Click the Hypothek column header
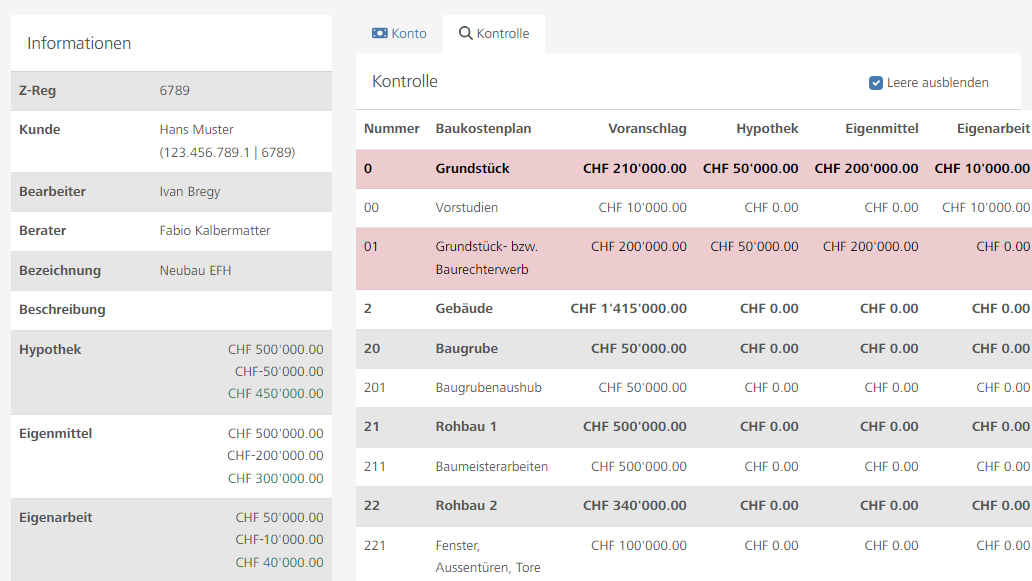This screenshot has width=1032, height=581. [x=767, y=129]
